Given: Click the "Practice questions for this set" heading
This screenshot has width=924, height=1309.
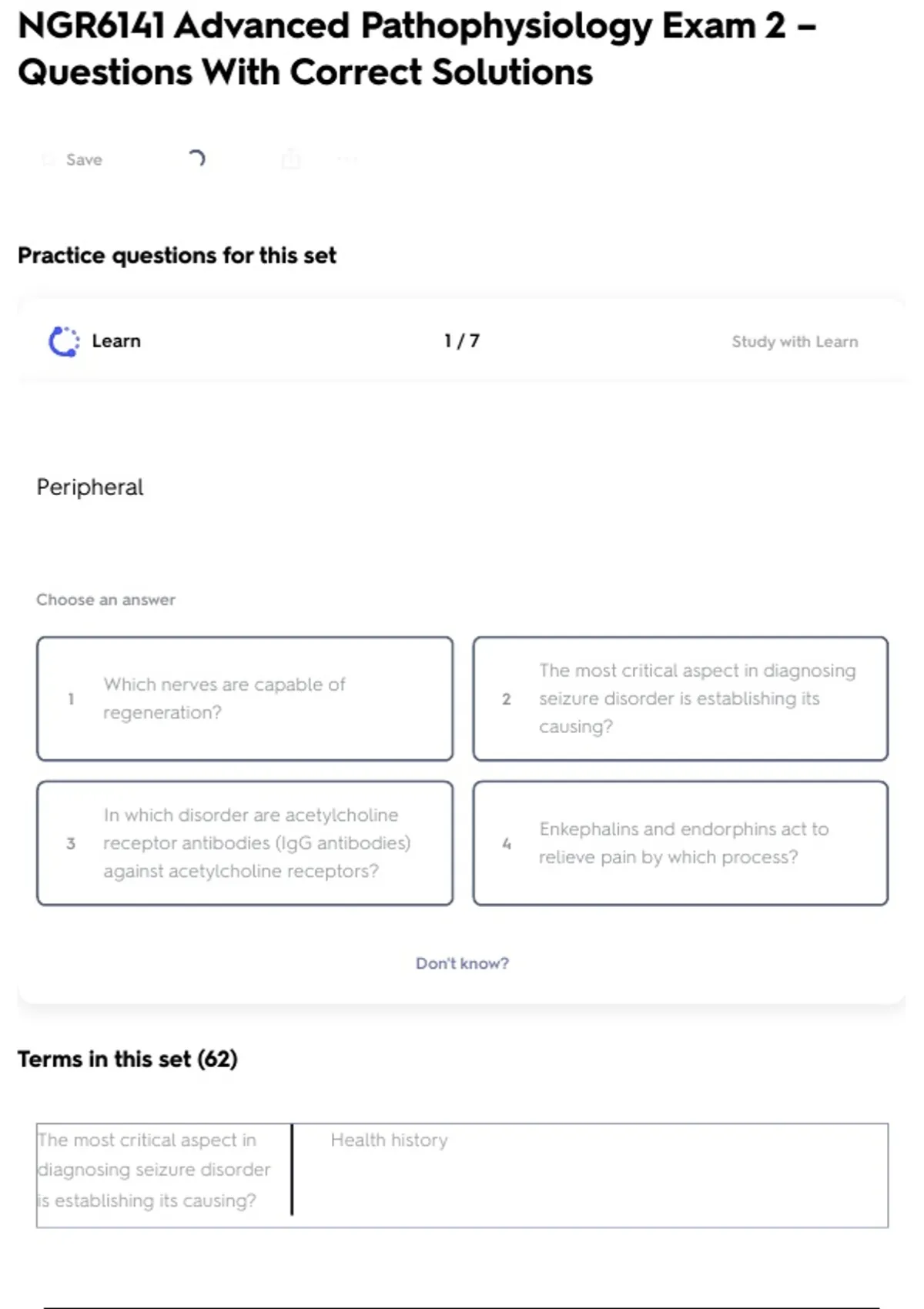Looking at the screenshot, I should coord(177,256).
